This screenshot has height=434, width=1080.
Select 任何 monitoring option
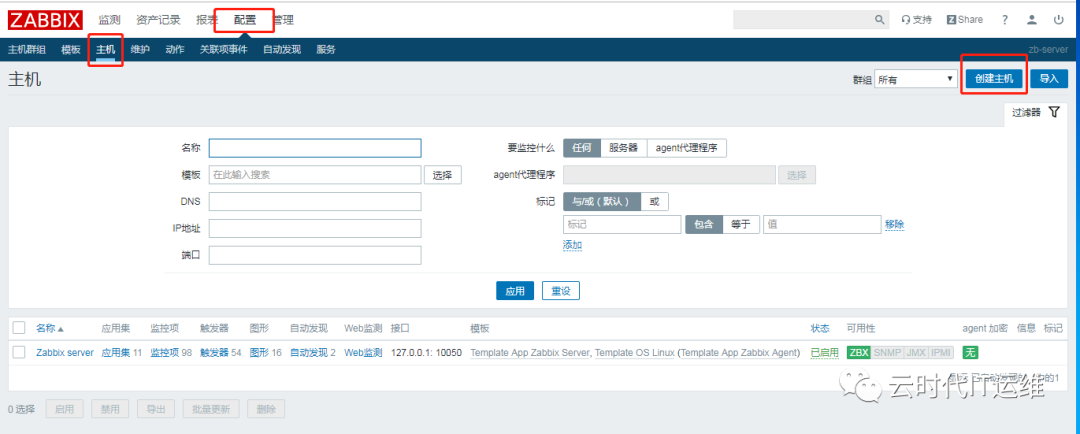coord(582,147)
